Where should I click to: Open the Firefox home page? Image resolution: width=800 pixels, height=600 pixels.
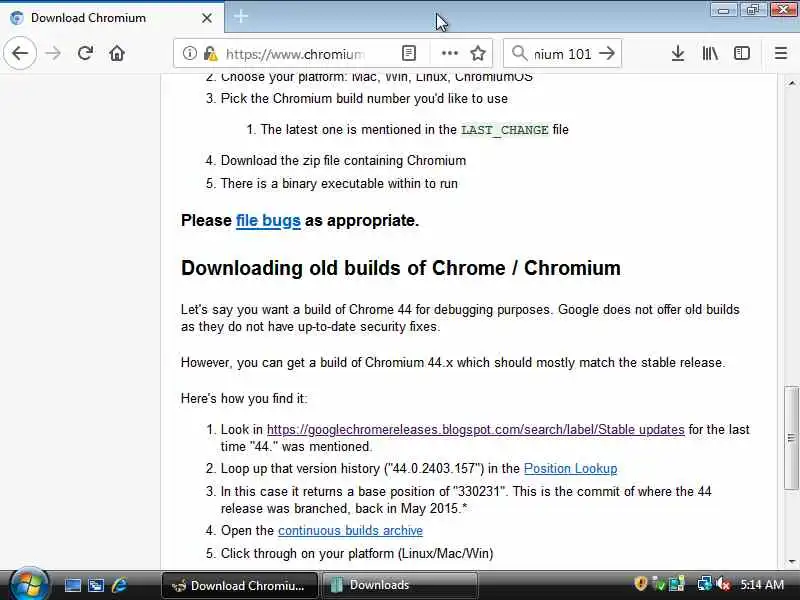click(x=117, y=53)
